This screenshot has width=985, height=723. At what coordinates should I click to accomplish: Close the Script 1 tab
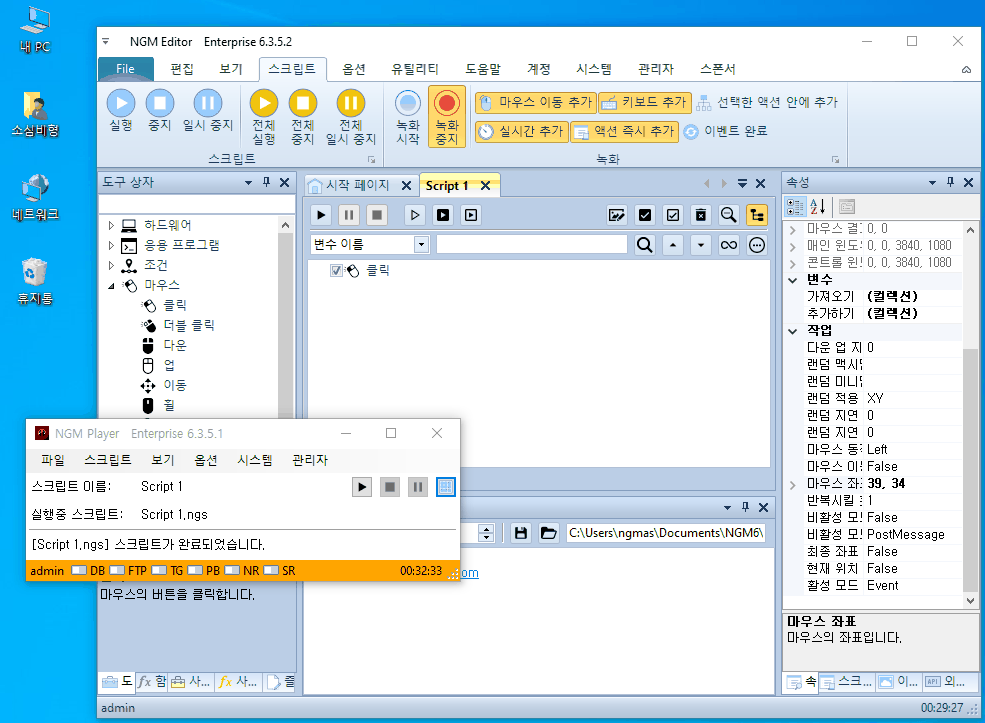click(x=485, y=185)
